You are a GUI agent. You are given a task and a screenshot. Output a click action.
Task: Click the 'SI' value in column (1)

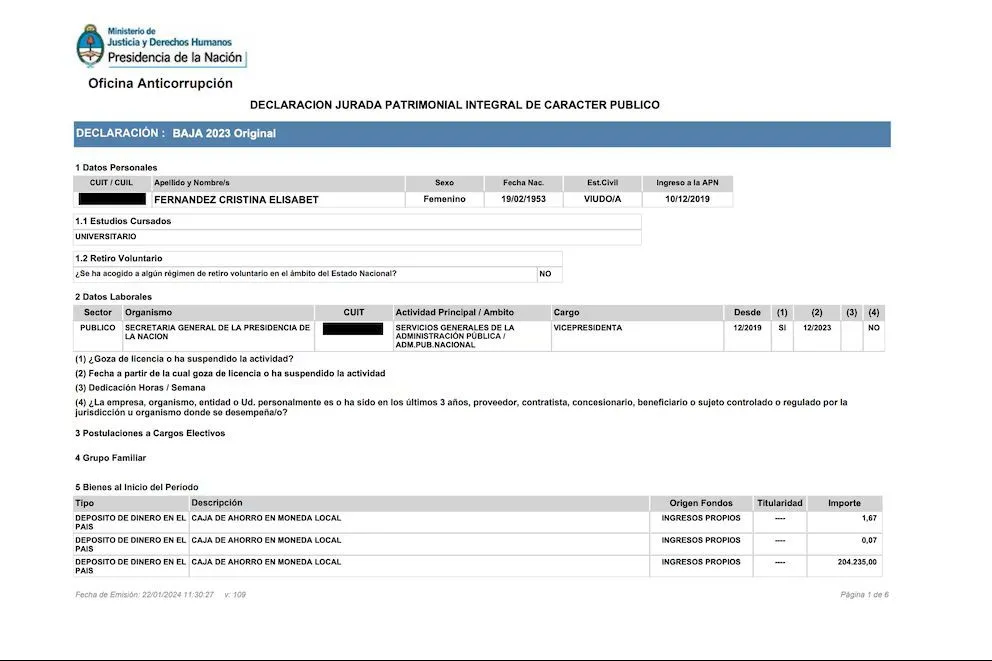782,328
